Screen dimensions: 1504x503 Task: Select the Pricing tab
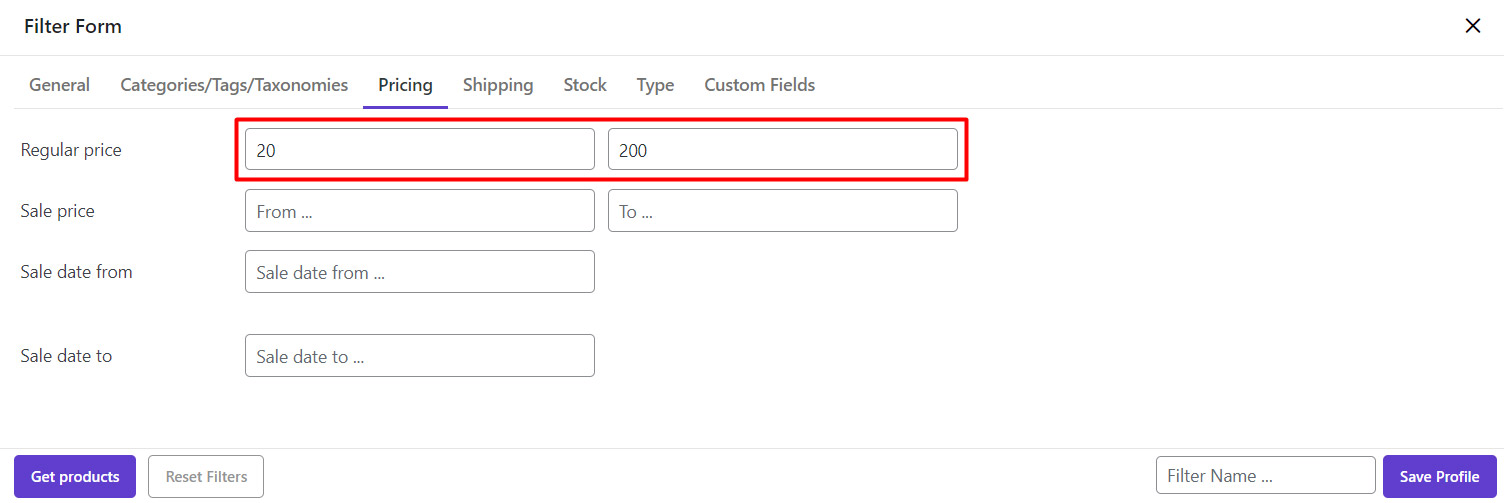tap(405, 85)
